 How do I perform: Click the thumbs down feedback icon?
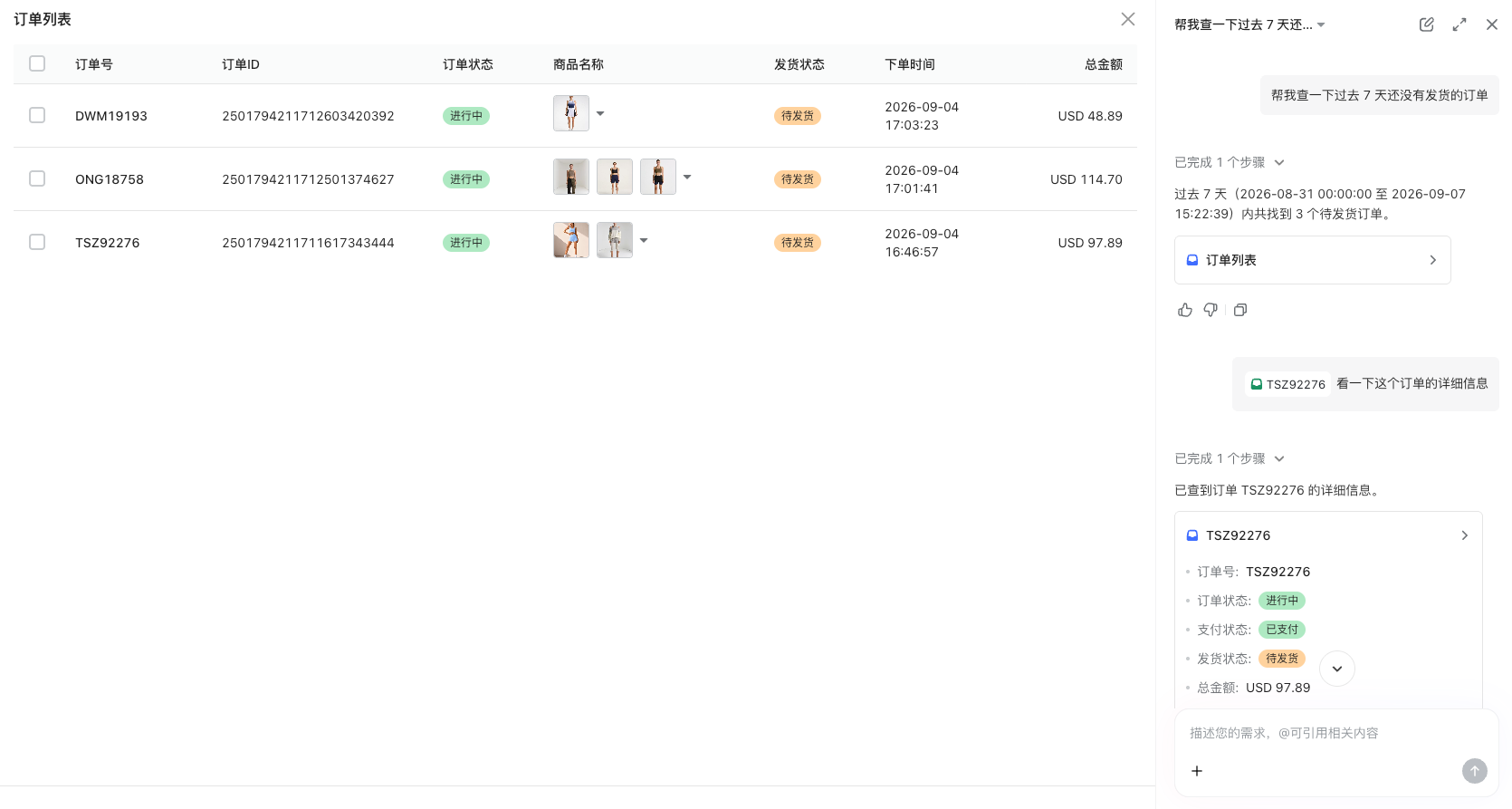[1211, 310]
